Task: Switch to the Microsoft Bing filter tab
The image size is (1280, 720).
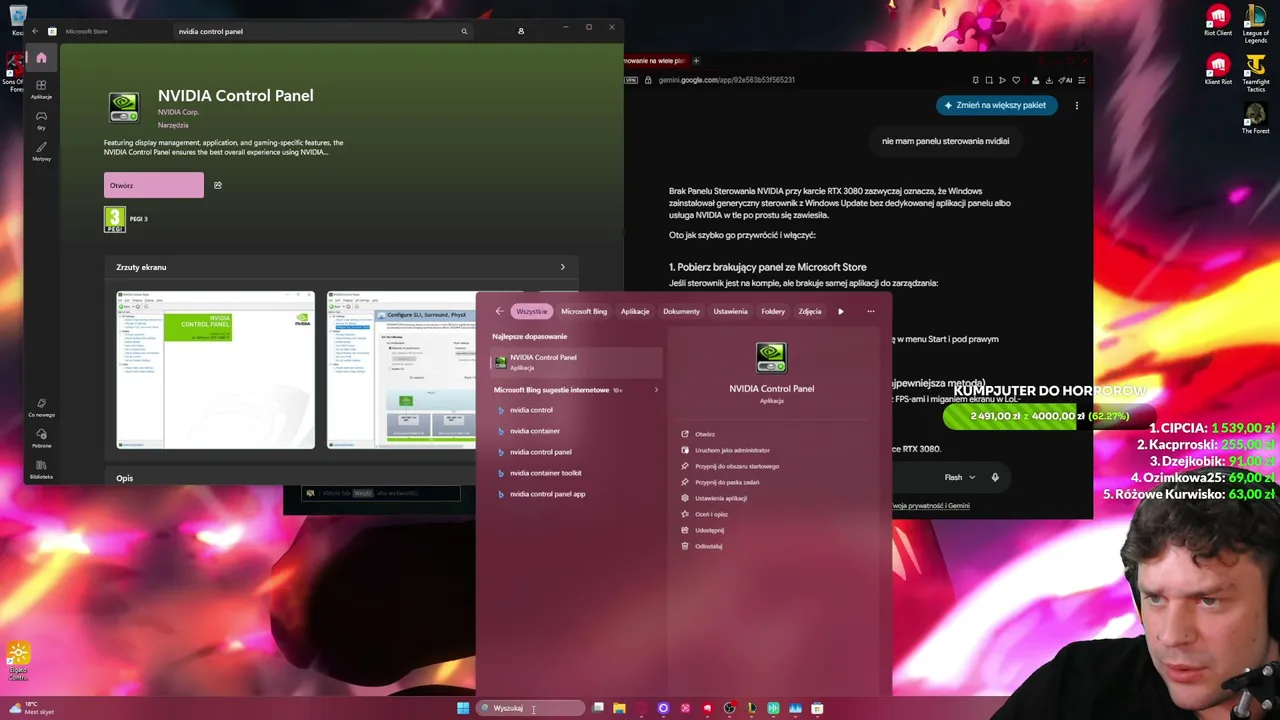Action: click(x=584, y=311)
